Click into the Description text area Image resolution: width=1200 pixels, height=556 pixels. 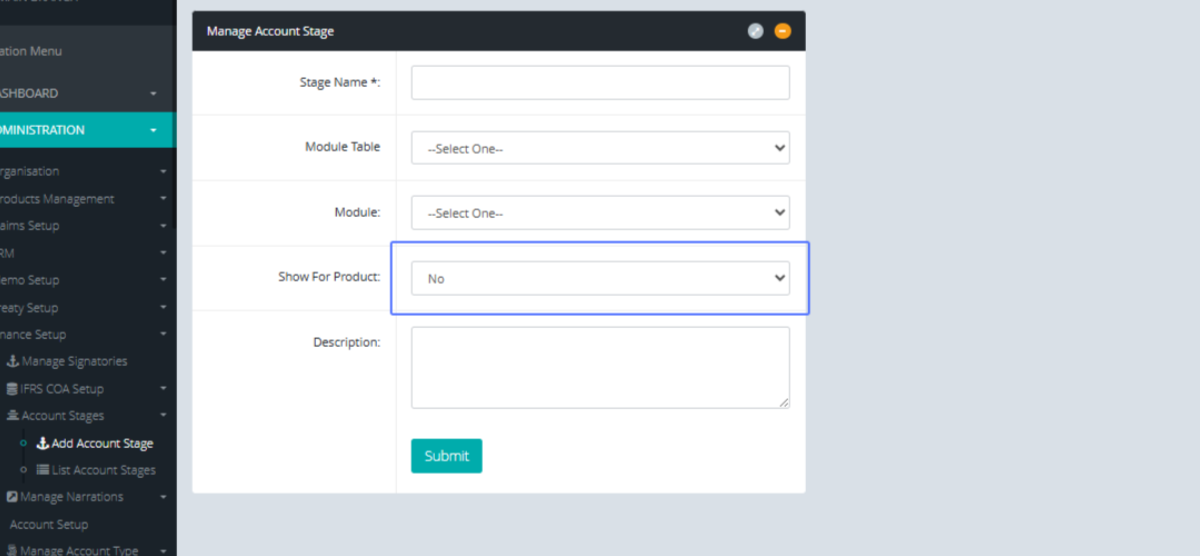click(x=600, y=367)
